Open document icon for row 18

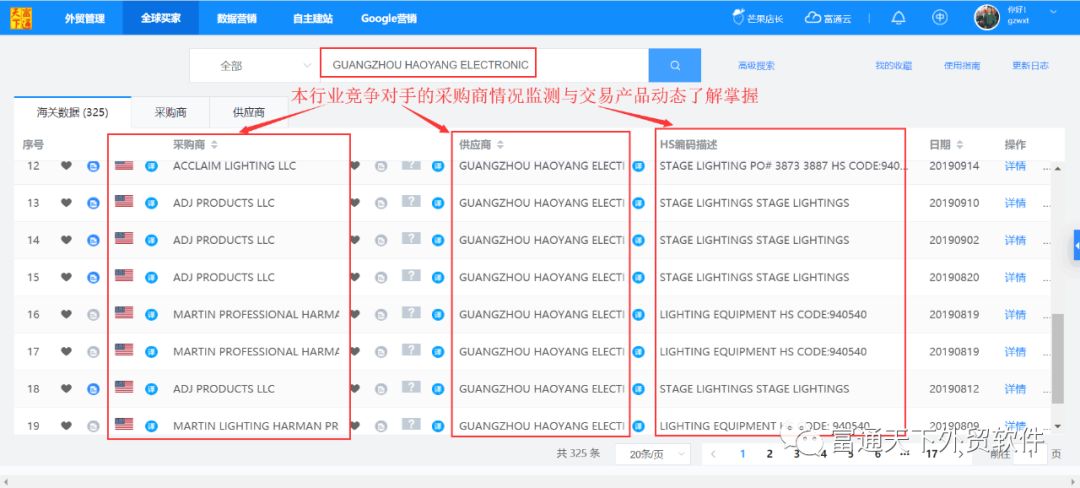93,389
